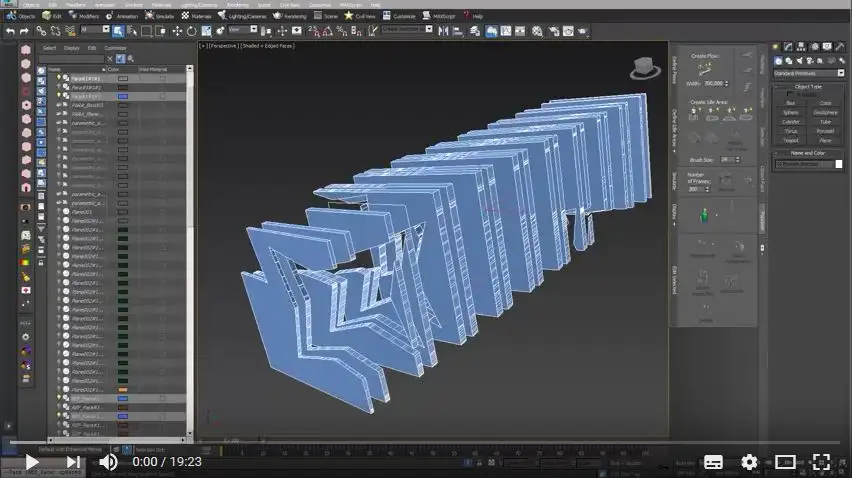This screenshot has width=852, height=478.
Task: Collapse the Object Type rollout
Action: click(x=809, y=86)
